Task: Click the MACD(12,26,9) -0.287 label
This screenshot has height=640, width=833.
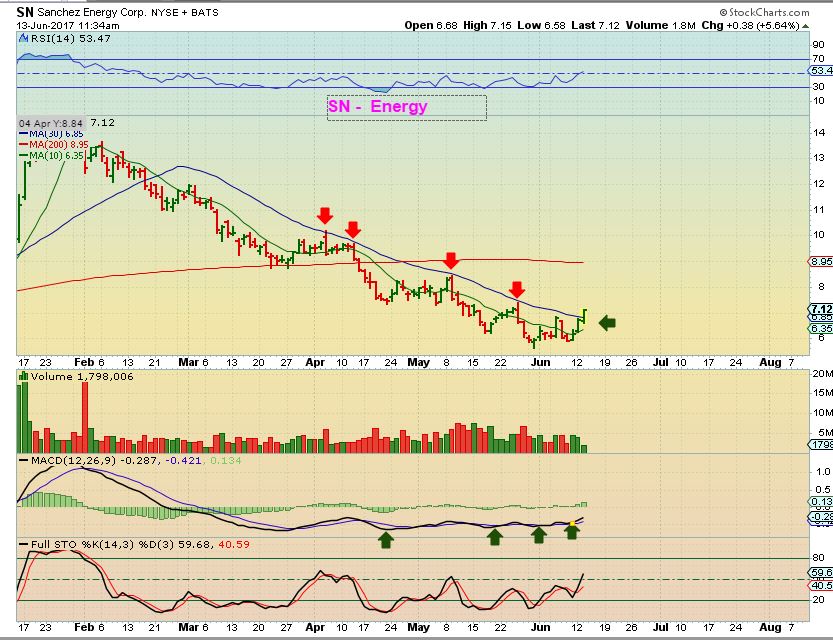Action: point(94,460)
